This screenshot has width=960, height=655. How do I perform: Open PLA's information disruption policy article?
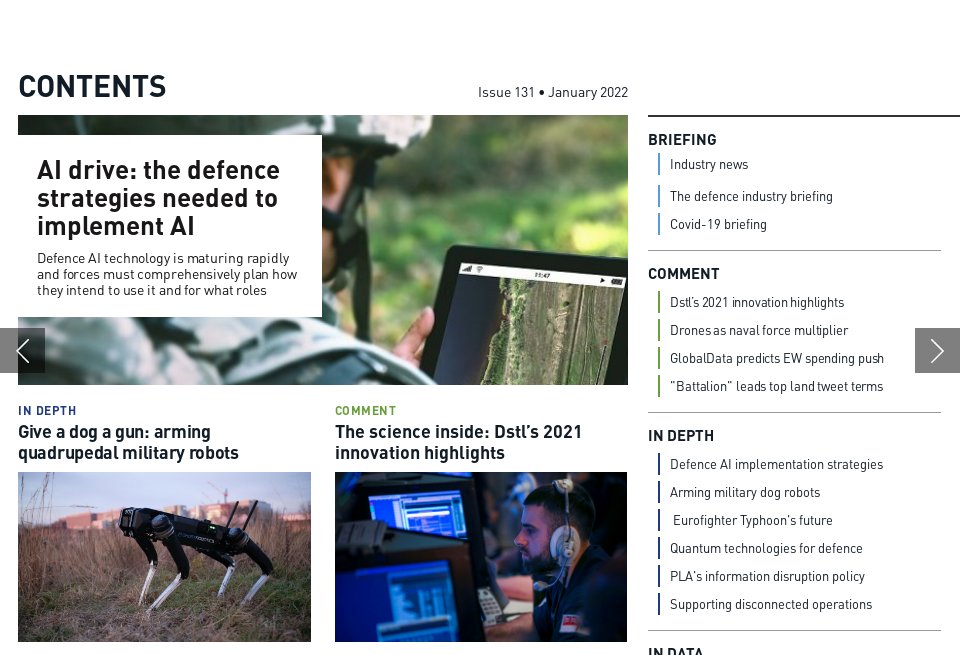pyautogui.click(x=768, y=576)
